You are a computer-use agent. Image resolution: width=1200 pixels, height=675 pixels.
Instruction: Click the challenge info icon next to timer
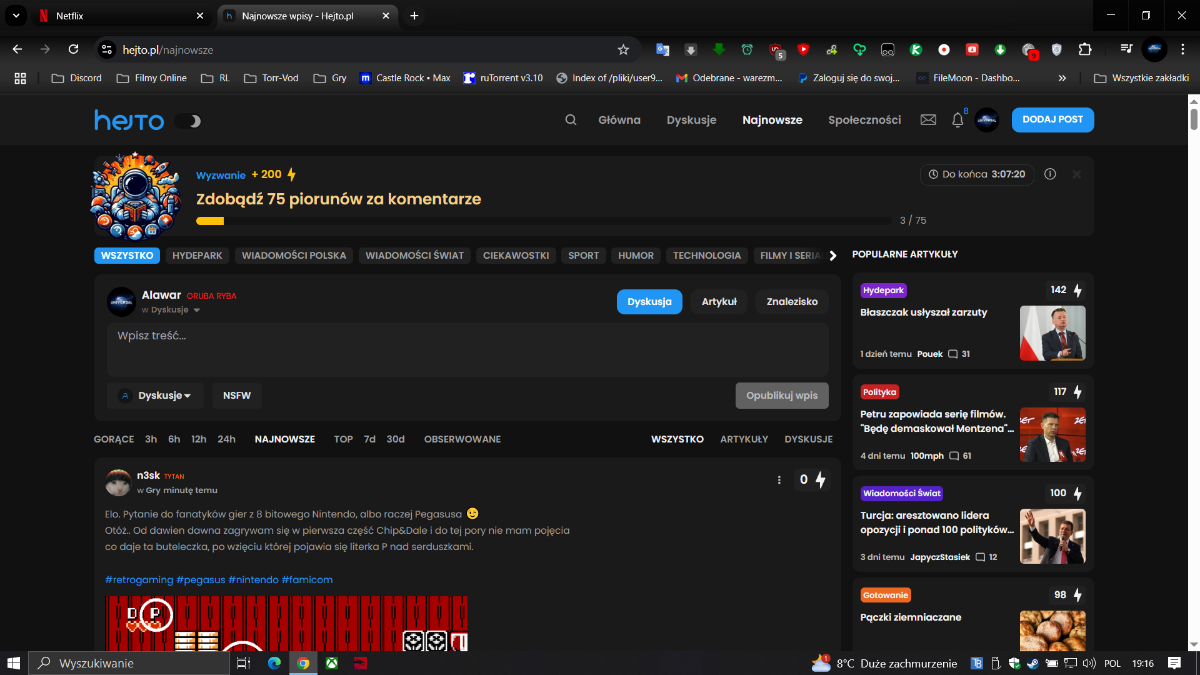tap(1050, 174)
